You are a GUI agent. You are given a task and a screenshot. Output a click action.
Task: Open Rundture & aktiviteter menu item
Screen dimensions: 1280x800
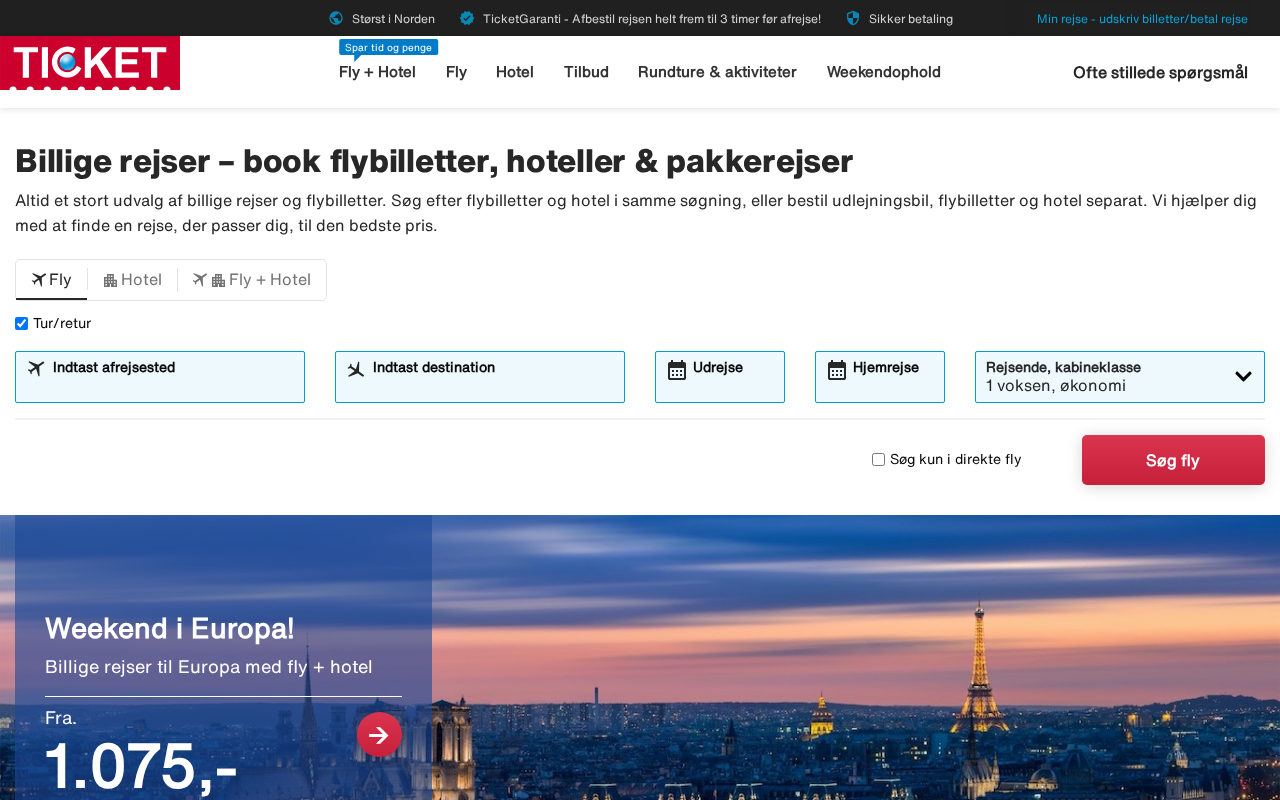[x=717, y=72]
